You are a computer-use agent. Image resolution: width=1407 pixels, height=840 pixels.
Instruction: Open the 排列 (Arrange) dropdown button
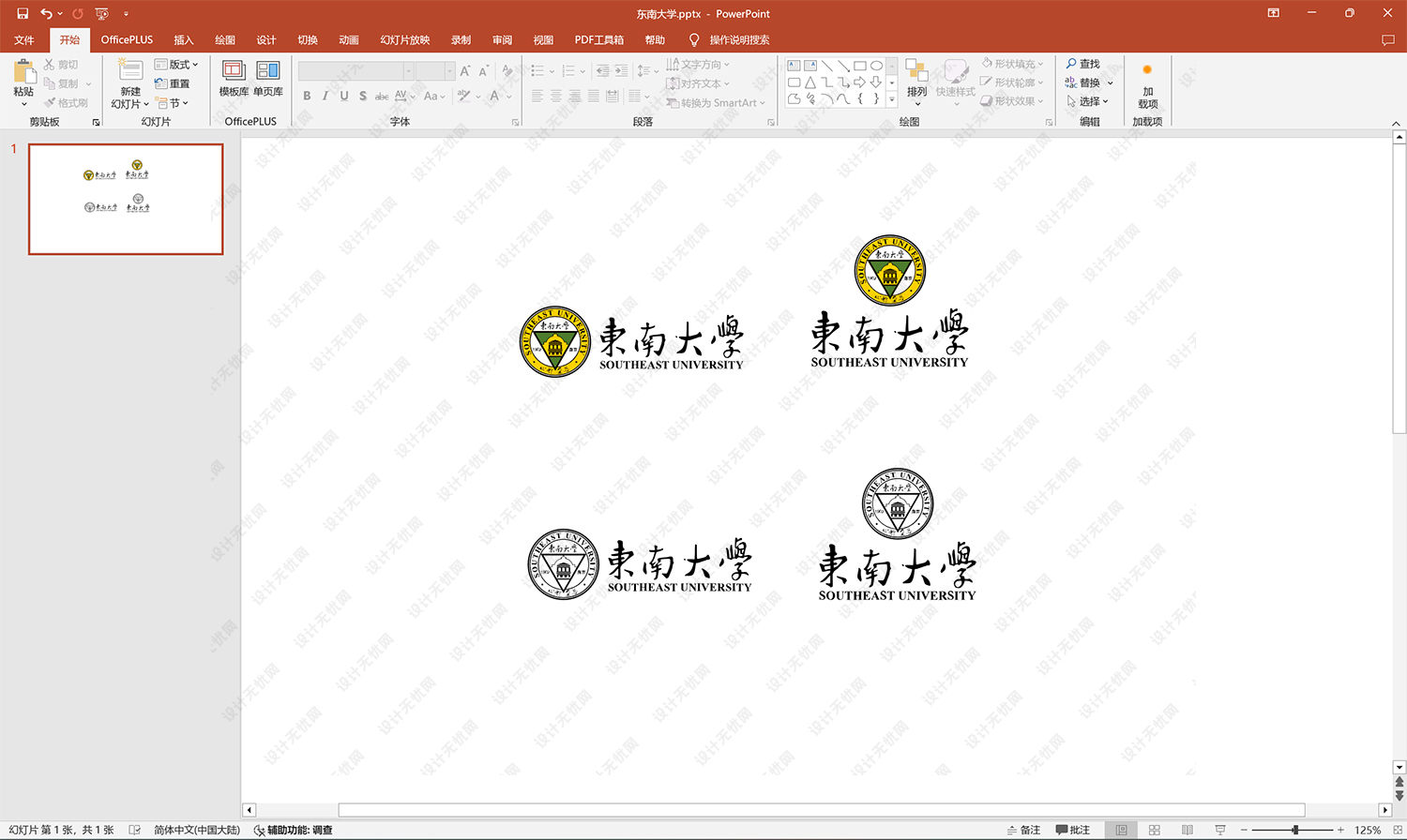point(916,82)
